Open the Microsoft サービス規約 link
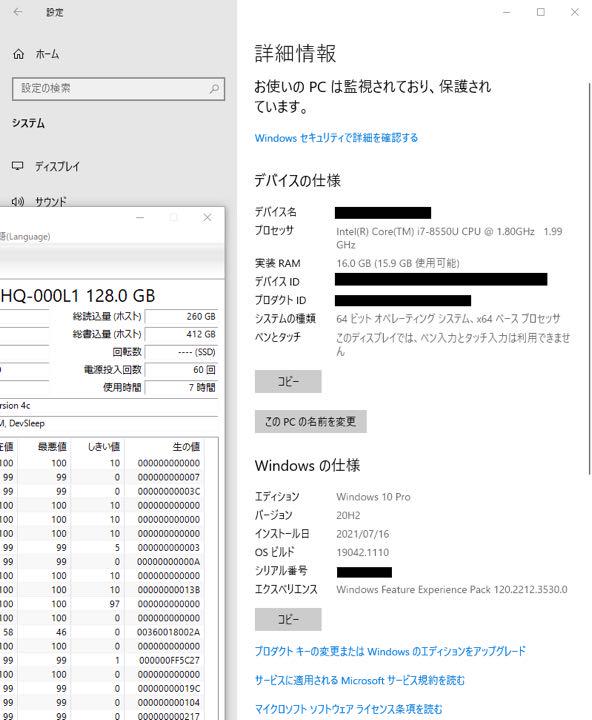The image size is (592, 720). pyautogui.click(x=360, y=680)
